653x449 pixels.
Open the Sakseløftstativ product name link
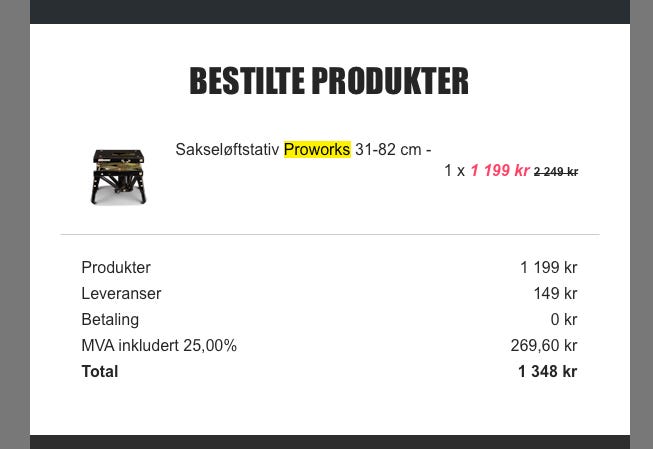tap(227, 150)
